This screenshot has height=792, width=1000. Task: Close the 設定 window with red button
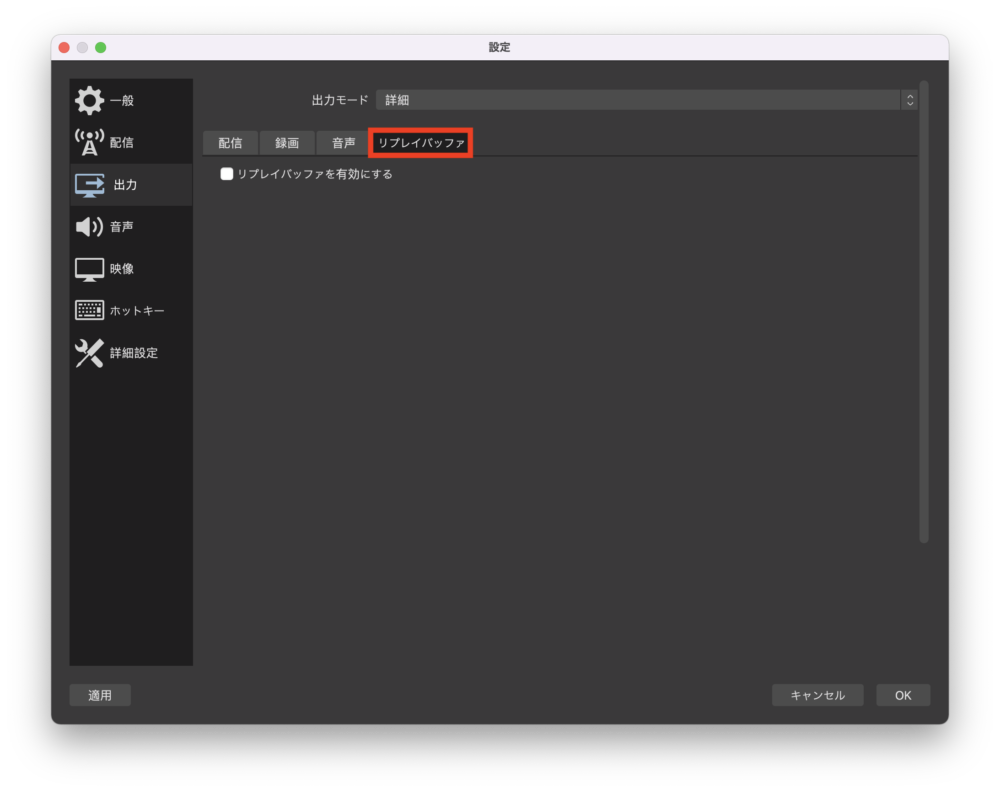pyautogui.click(x=64, y=48)
